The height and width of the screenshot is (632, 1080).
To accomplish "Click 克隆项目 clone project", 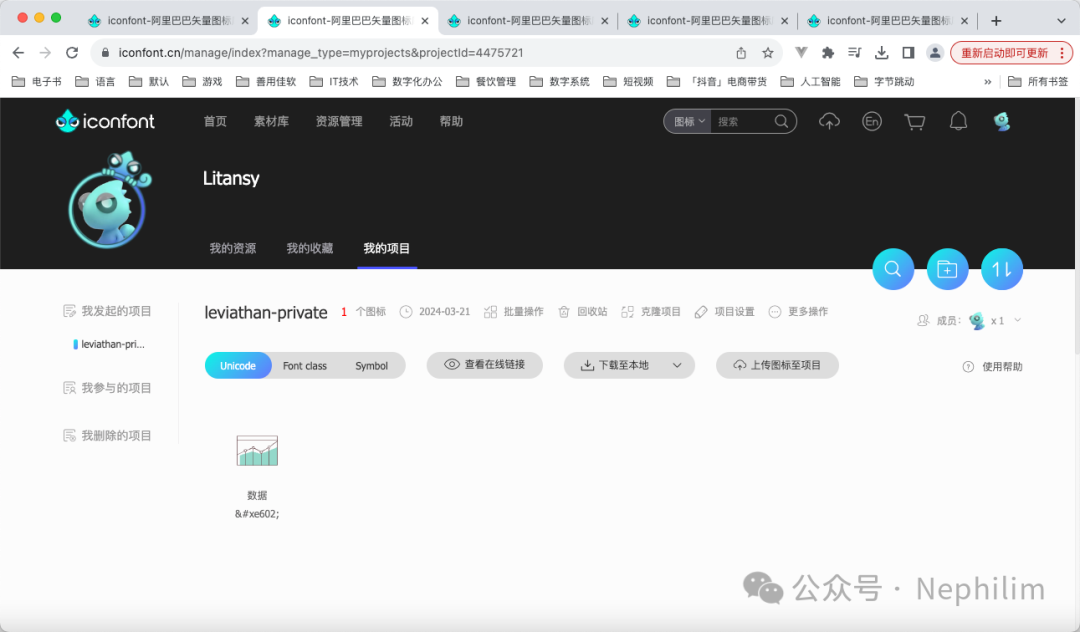I will pyautogui.click(x=651, y=312).
